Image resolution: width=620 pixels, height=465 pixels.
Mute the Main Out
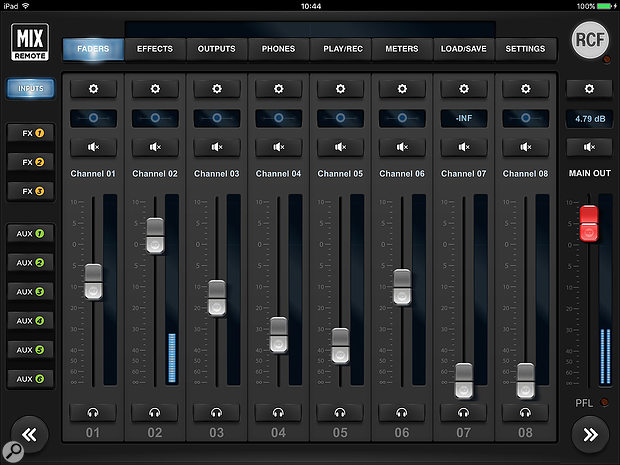coord(589,147)
